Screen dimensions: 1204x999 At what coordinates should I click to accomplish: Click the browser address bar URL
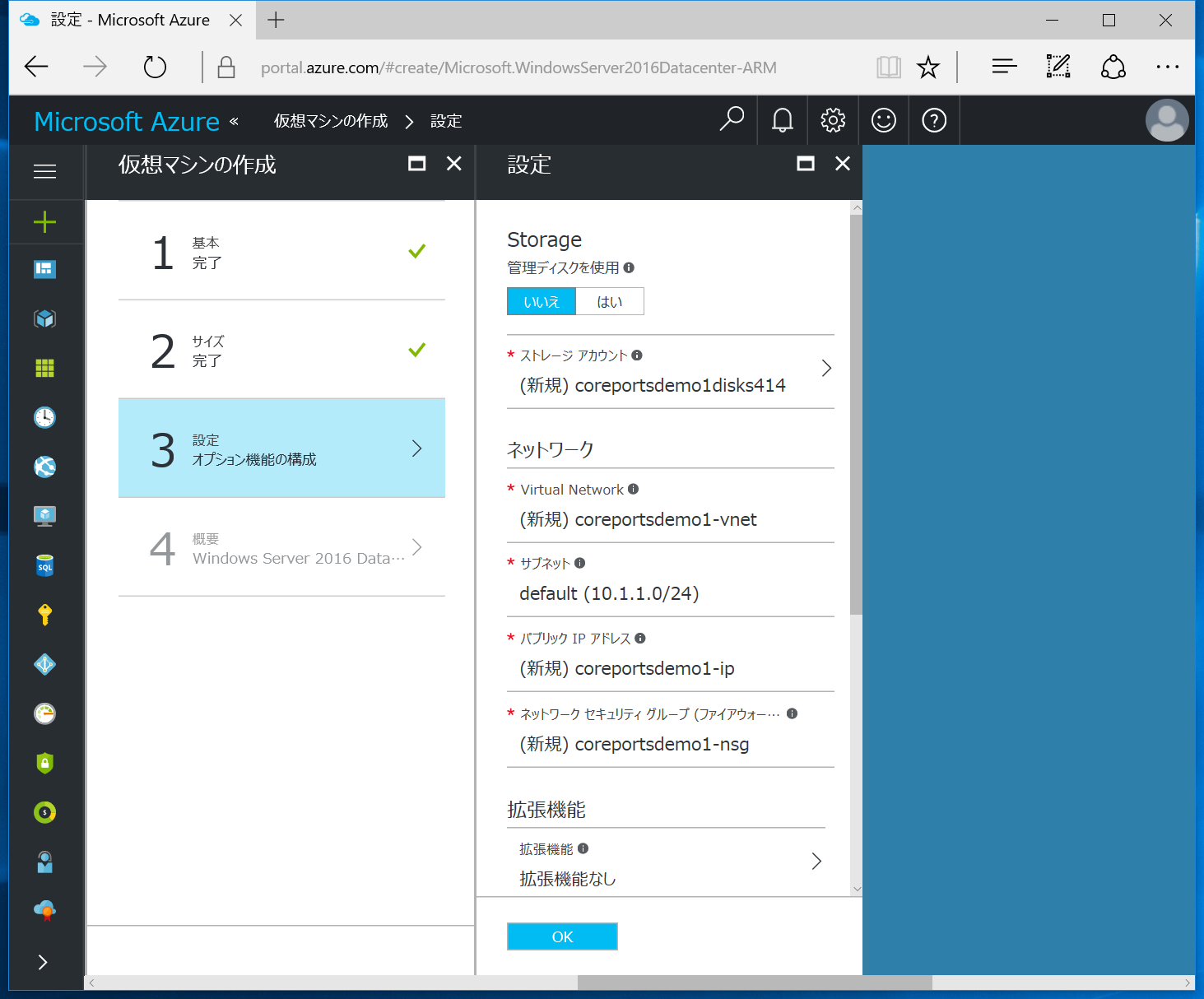point(518,67)
